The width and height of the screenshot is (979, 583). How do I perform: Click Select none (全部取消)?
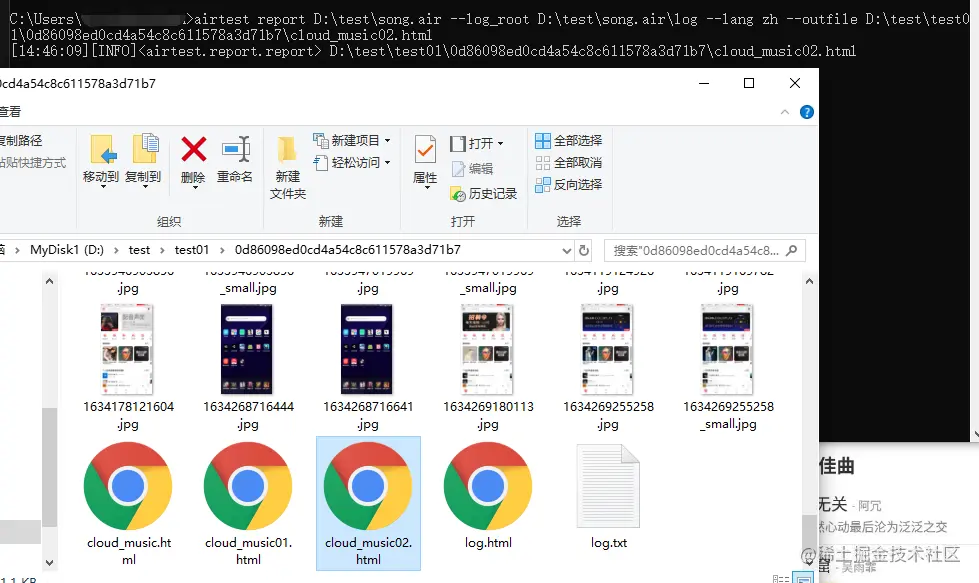point(569,163)
